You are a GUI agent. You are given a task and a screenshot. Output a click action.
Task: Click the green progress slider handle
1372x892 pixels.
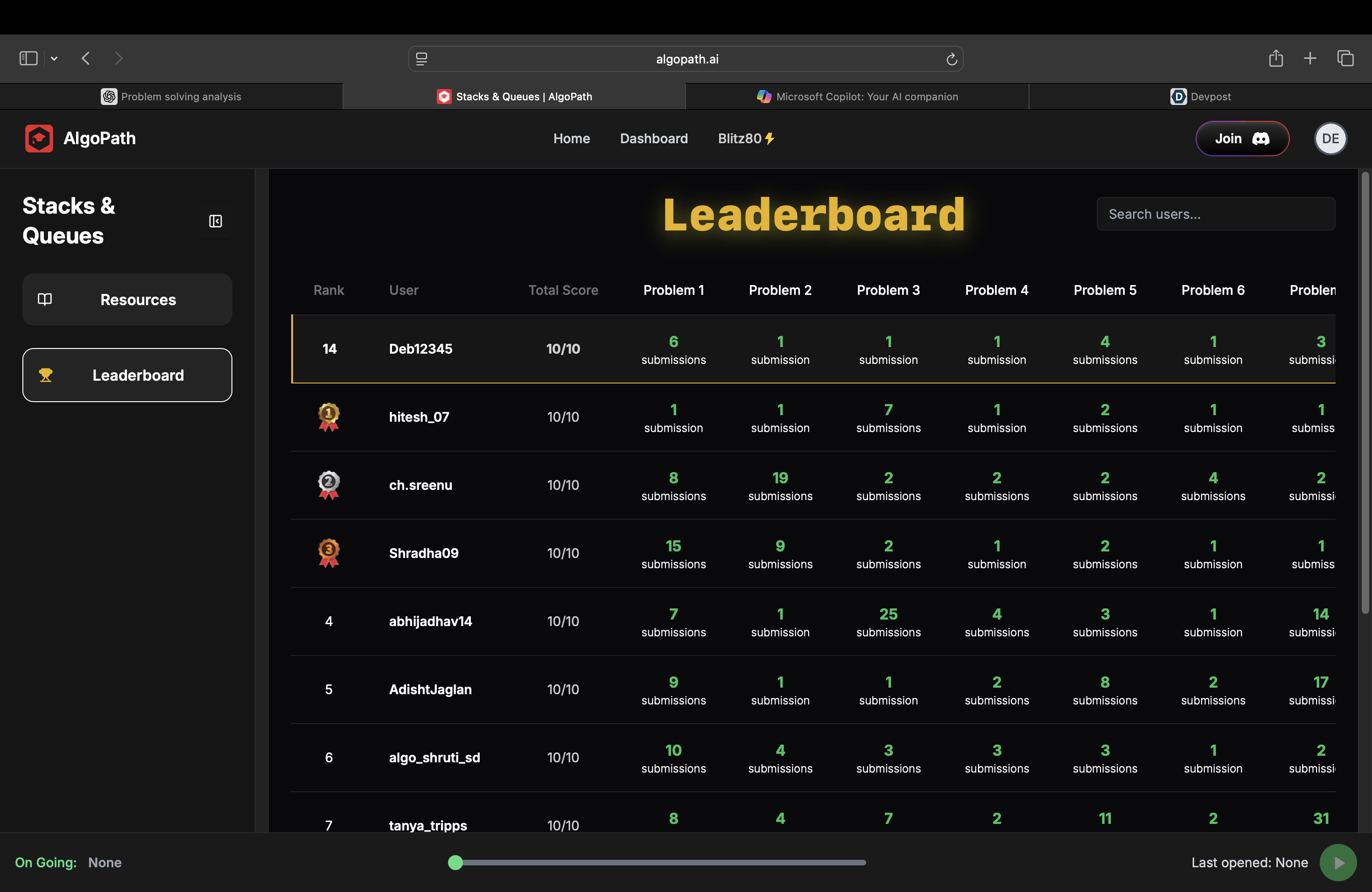point(455,863)
